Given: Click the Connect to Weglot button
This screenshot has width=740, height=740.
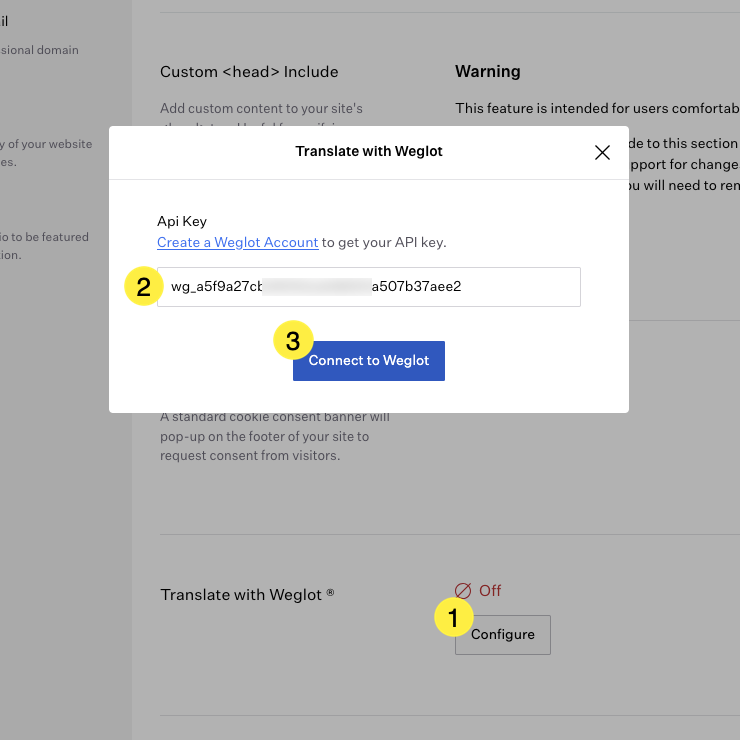Looking at the screenshot, I should point(369,361).
